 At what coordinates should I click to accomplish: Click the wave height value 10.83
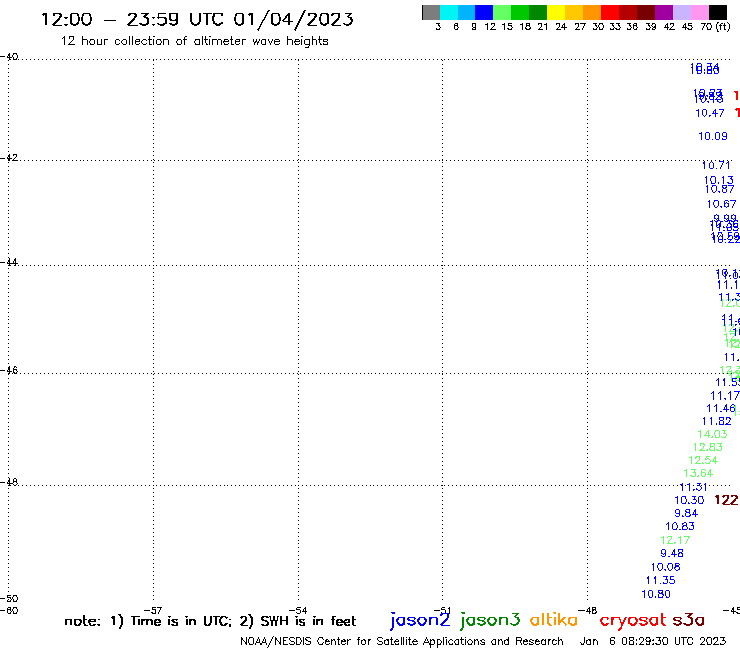tap(680, 526)
